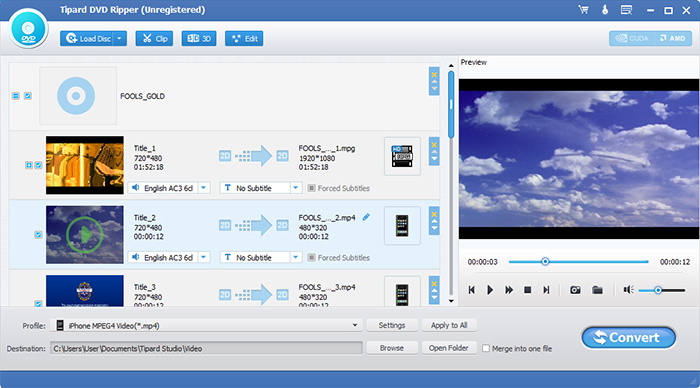This screenshot has height=388, width=700.
Task: Remove Title_1 with X icon
Action: (x=434, y=145)
